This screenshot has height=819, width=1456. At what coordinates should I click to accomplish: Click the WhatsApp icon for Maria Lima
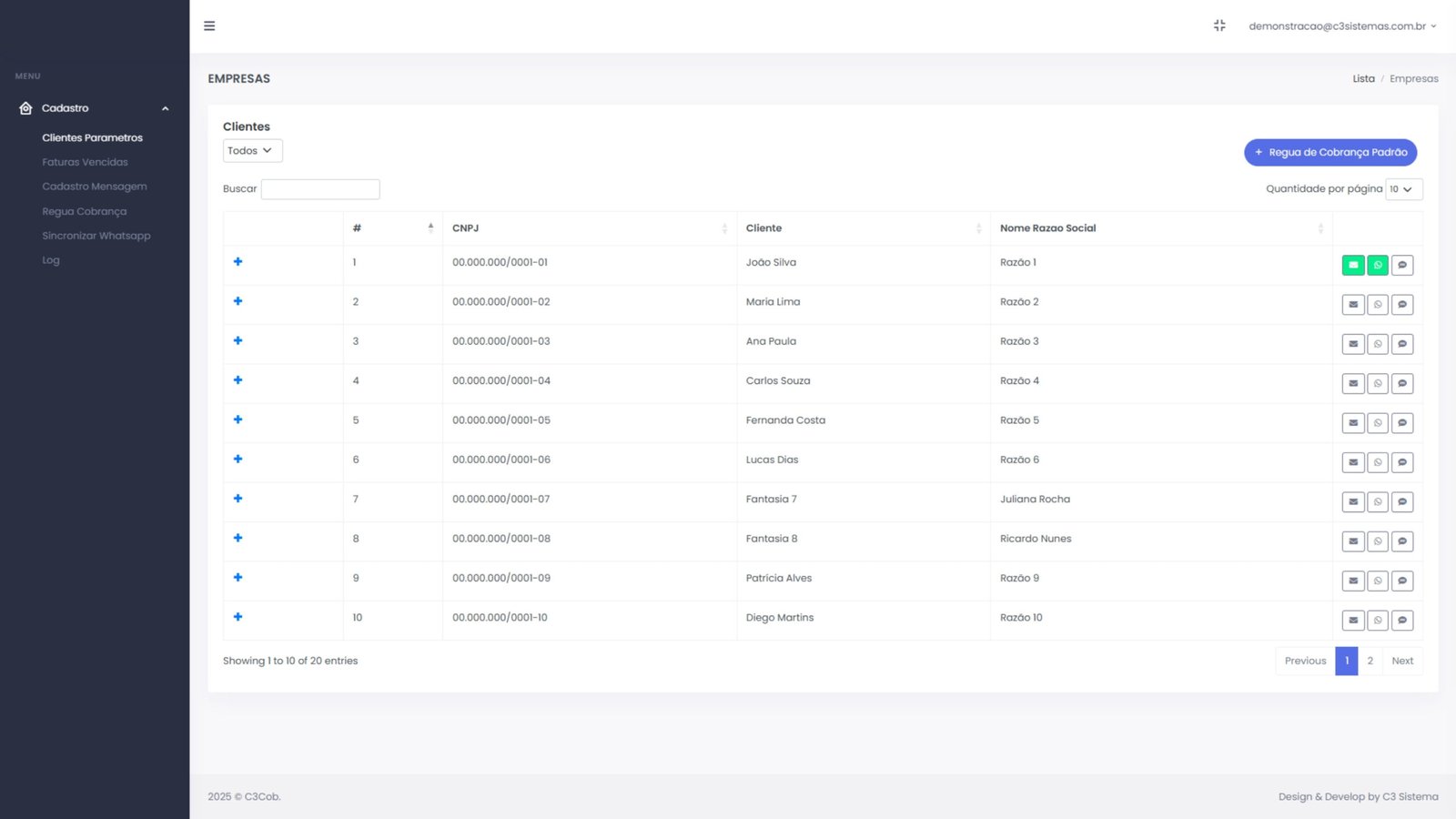pyautogui.click(x=1378, y=305)
